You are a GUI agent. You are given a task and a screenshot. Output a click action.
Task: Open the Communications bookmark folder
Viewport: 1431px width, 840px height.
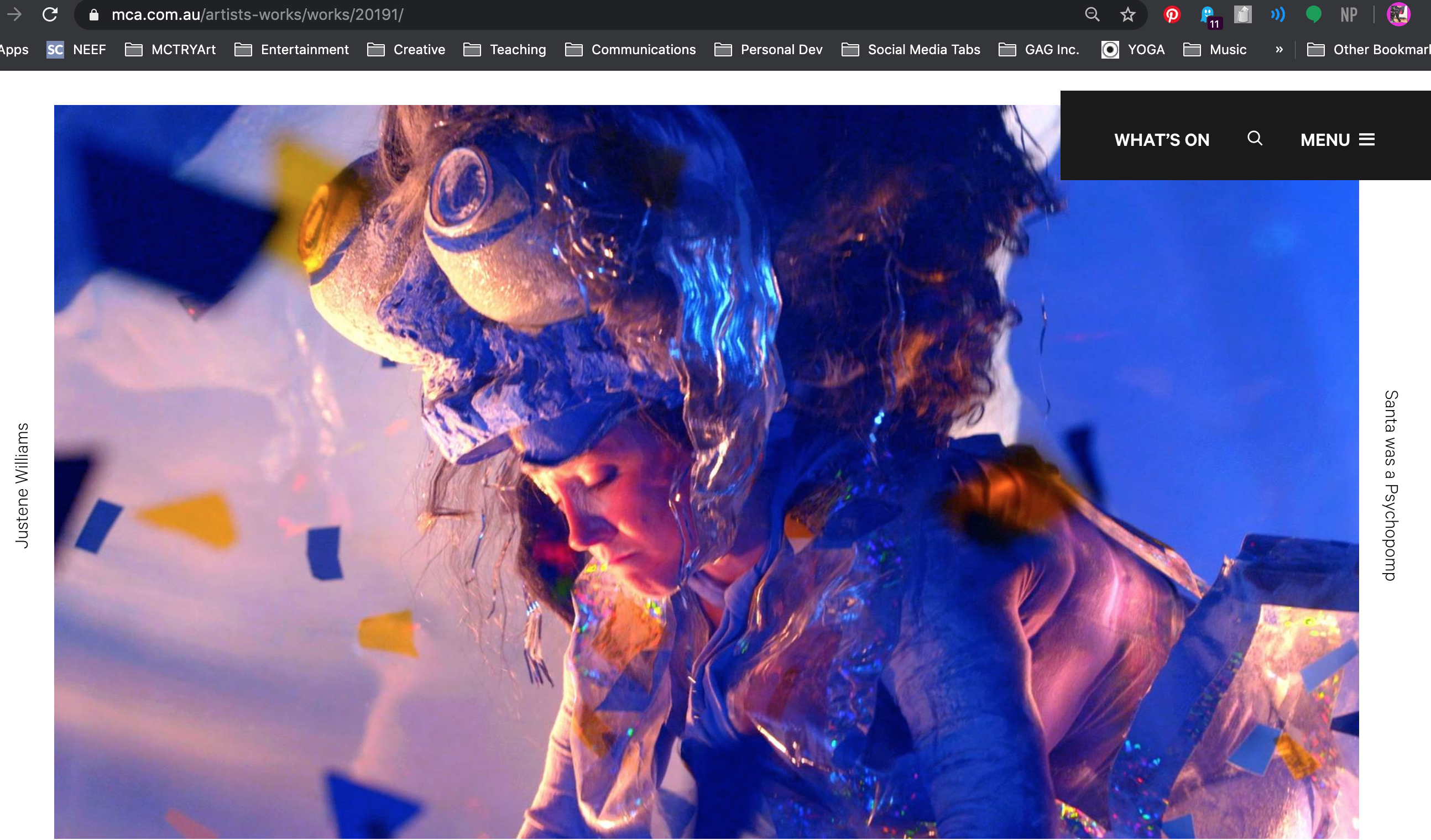point(630,50)
